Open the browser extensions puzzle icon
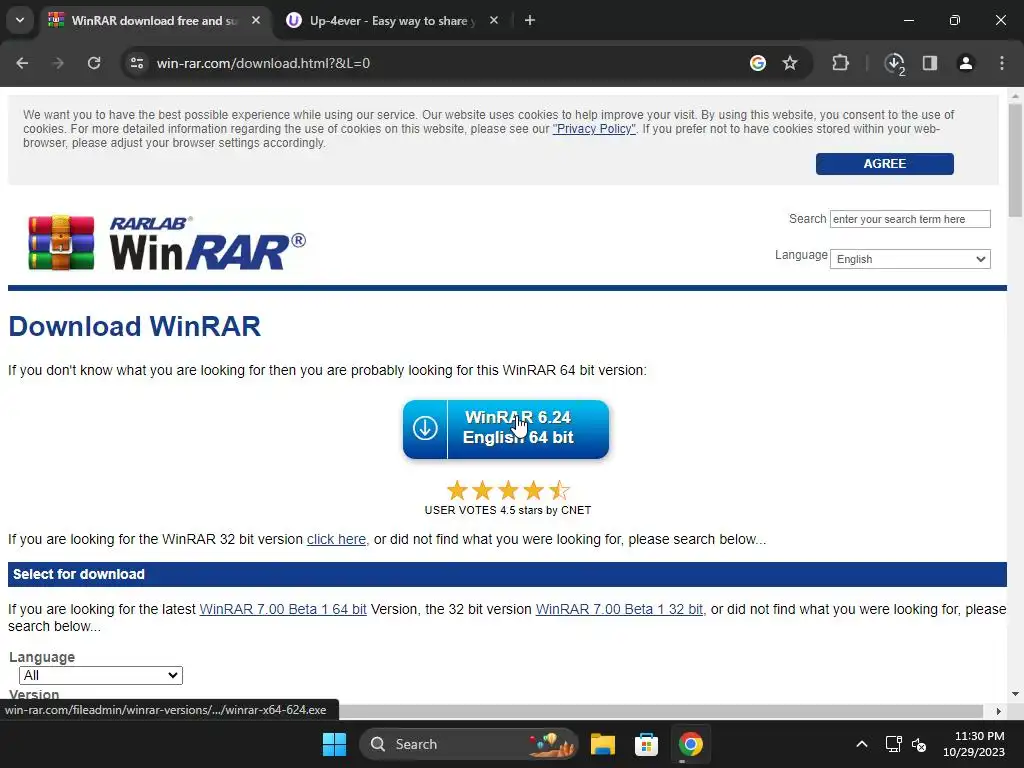This screenshot has height=768, width=1024. click(840, 63)
